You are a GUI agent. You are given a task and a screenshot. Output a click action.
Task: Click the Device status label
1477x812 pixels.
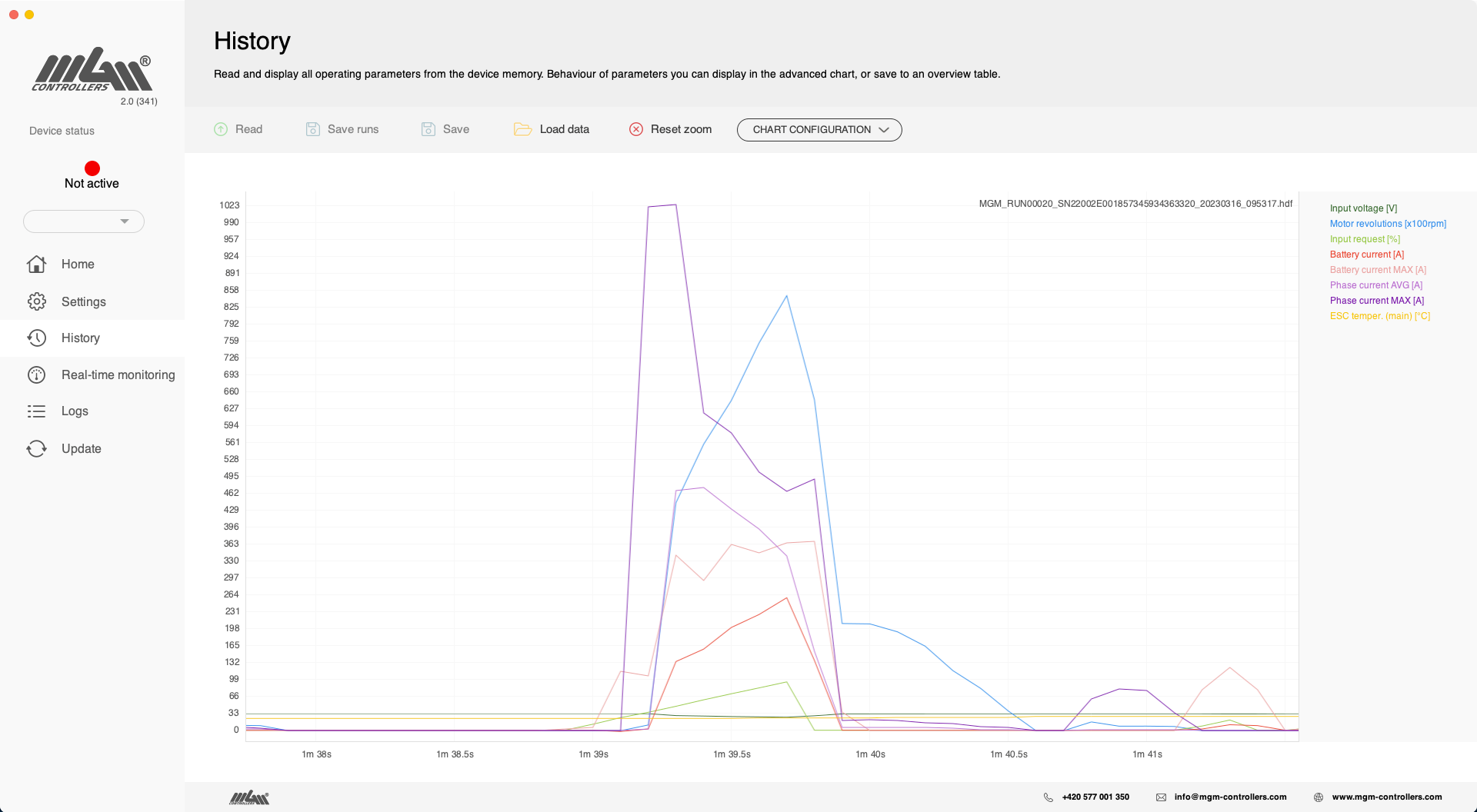pos(62,131)
